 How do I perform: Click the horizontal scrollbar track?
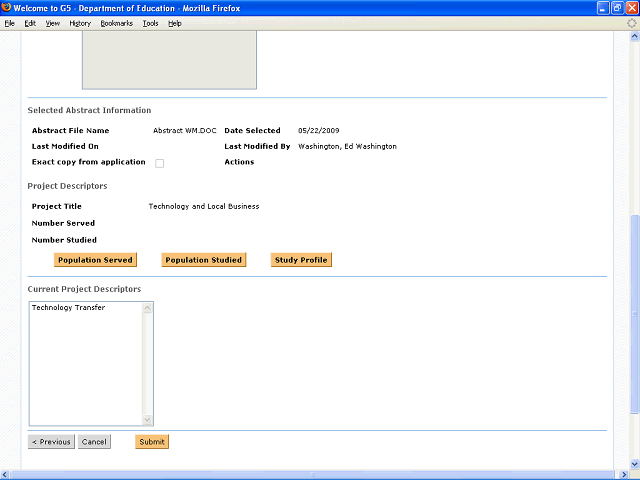click(x=314, y=475)
